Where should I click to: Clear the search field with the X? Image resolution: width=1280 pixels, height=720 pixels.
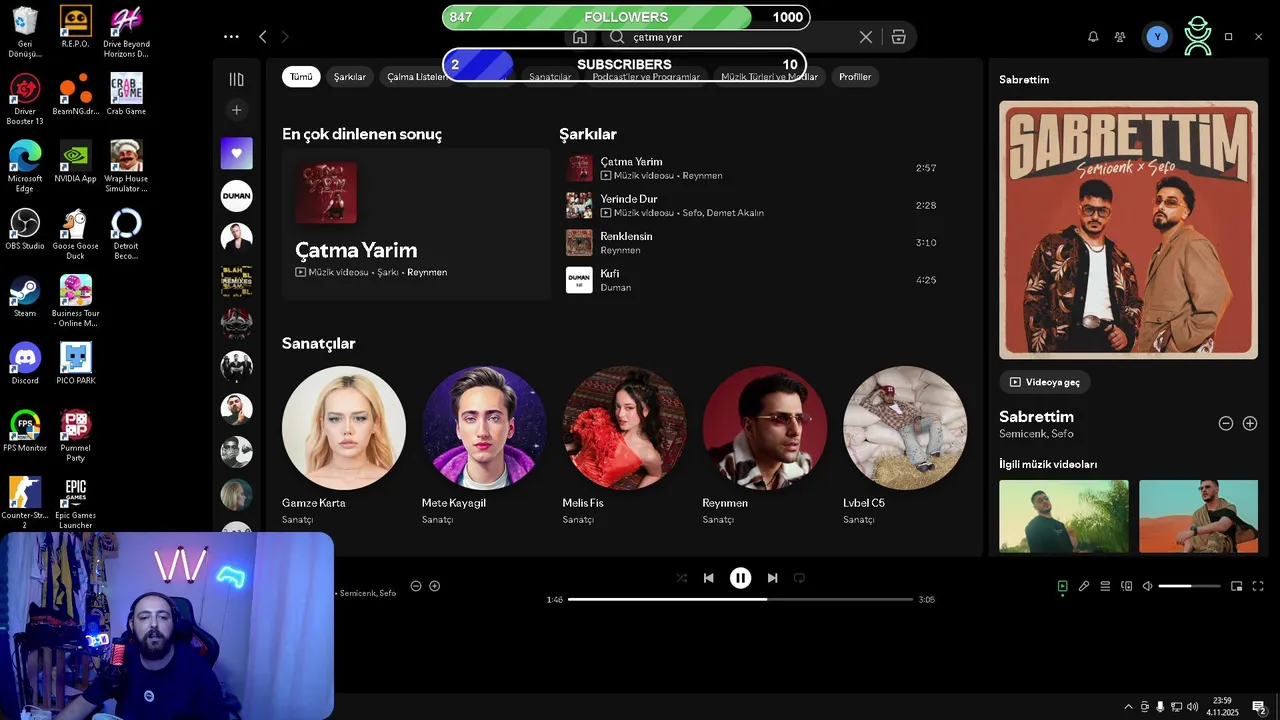(x=866, y=37)
